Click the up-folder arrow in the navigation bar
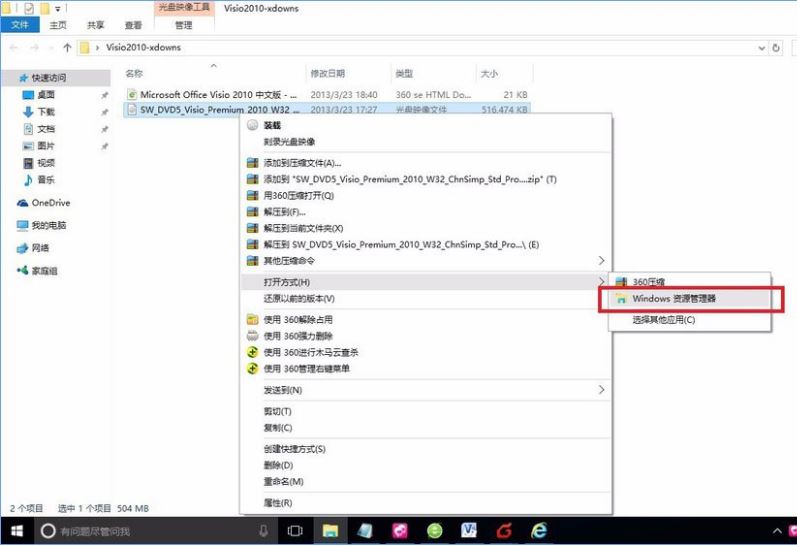This screenshot has width=797, height=546. [67, 48]
